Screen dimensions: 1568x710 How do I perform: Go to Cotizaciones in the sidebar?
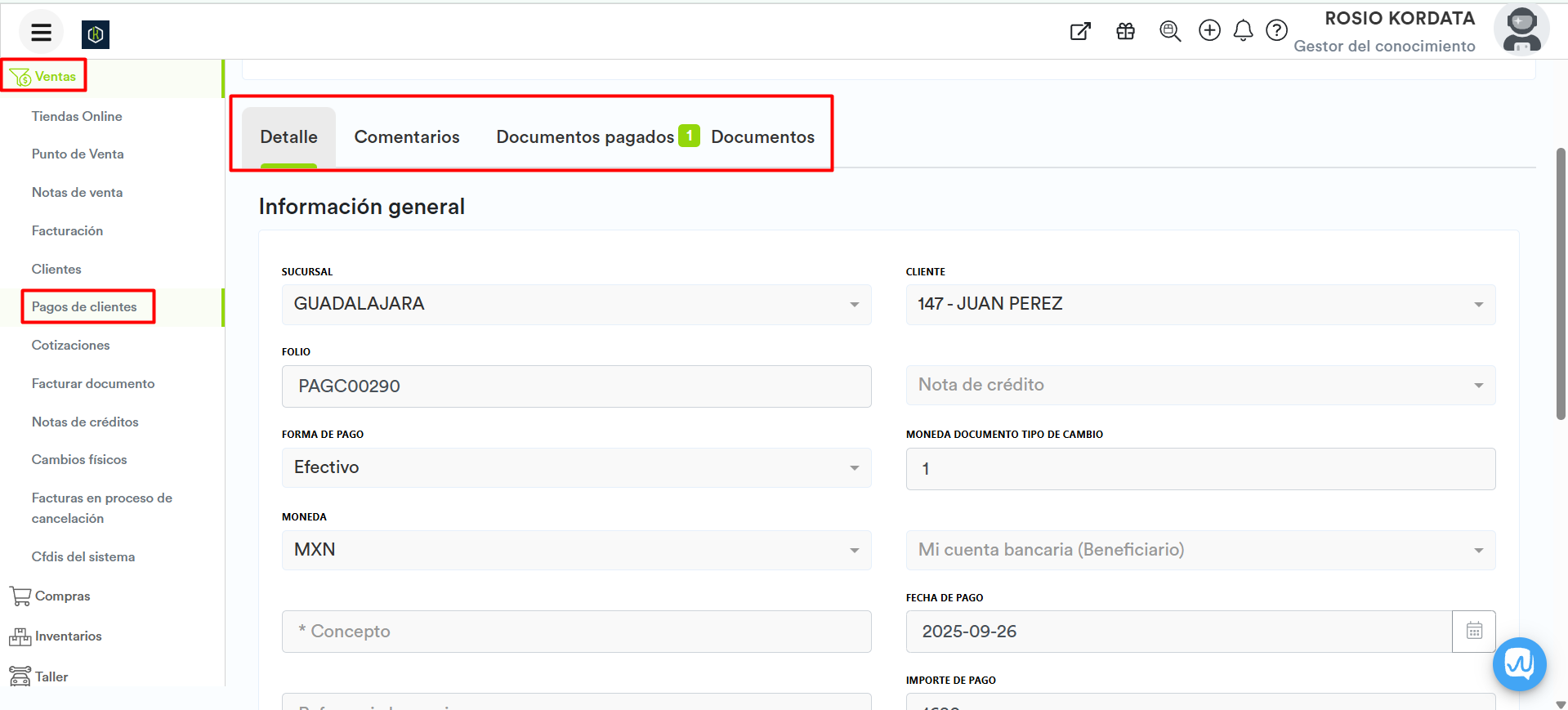click(x=70, y=346)
